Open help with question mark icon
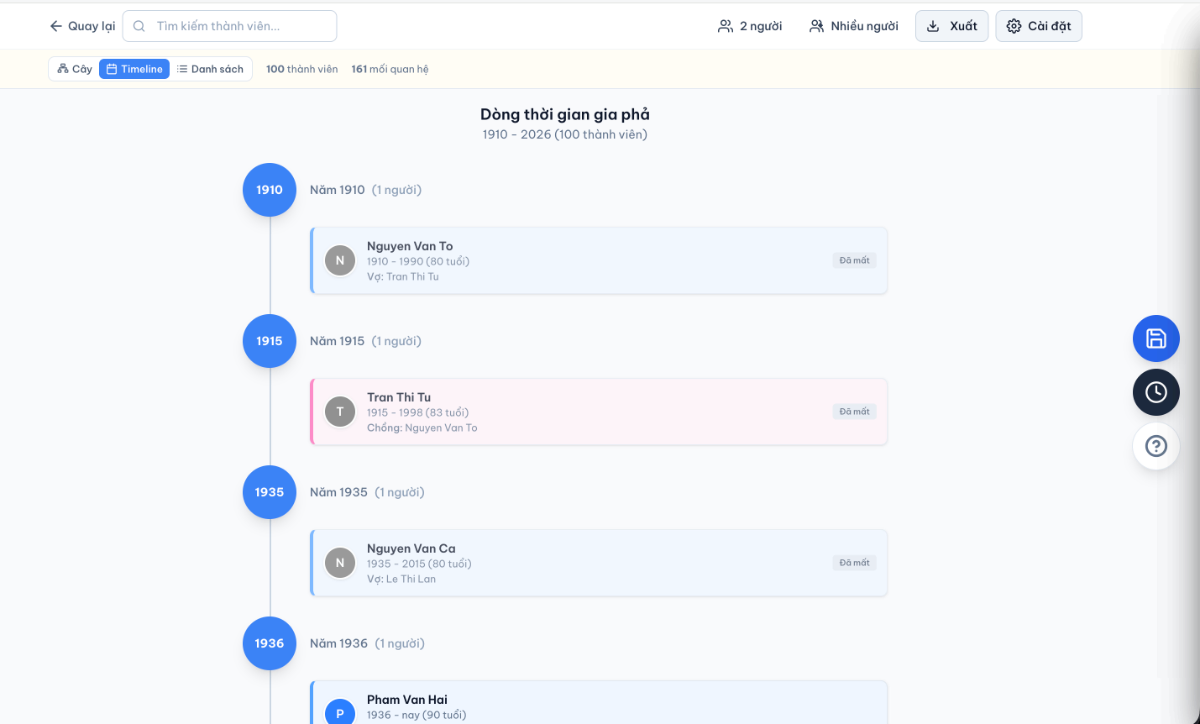This screenshot has height=724, width=1200. pos(1156,446)
